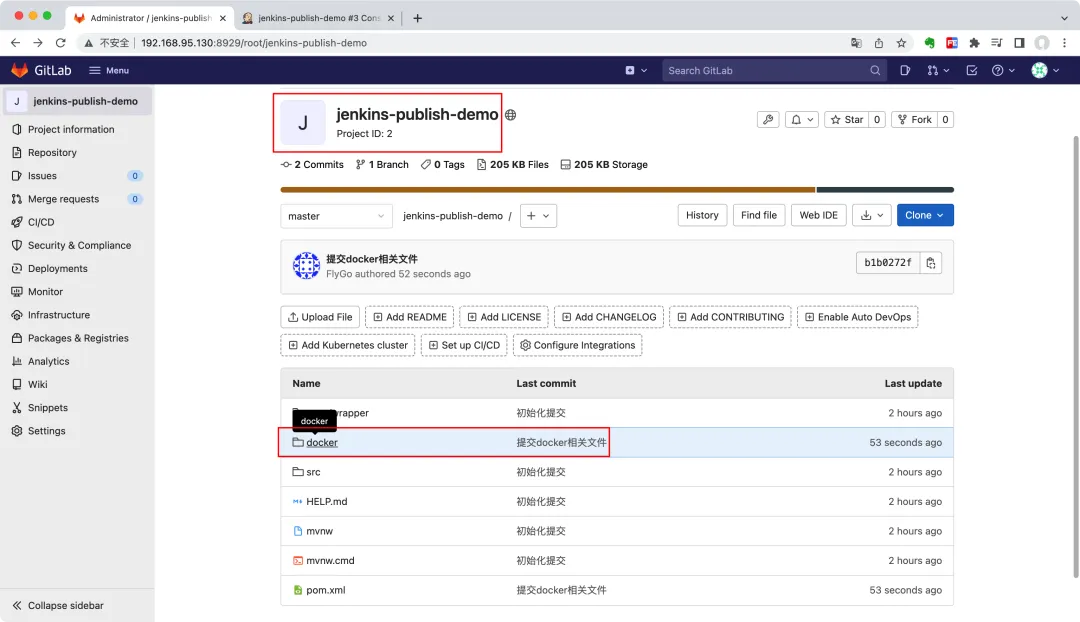The width and height of the screenshot is (1080, 622).
Task: View the 2 Commits link
Action: pyautogui.click(x=312, y=165)
